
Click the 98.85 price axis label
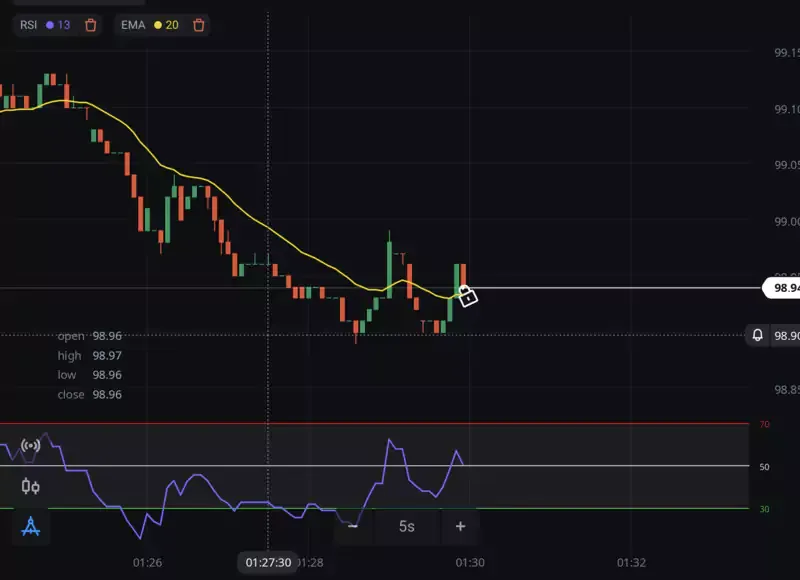[x=787, y=390]
